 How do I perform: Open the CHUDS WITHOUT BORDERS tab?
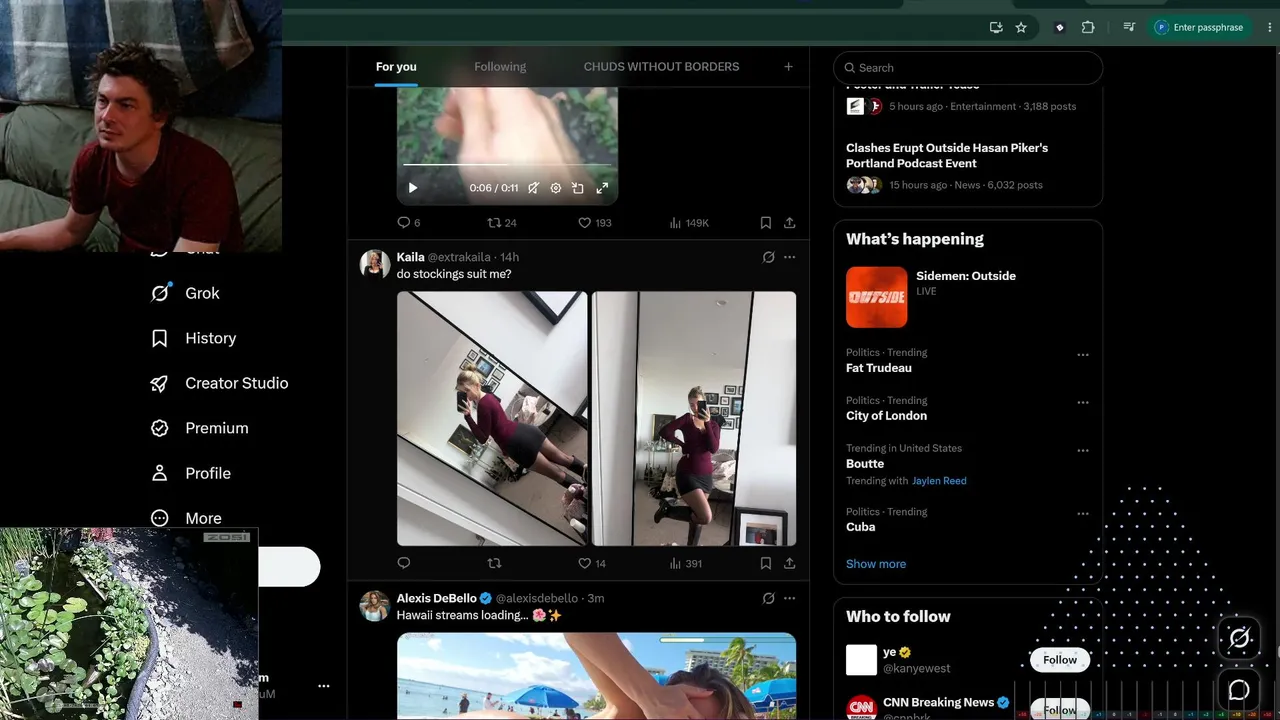662,67
